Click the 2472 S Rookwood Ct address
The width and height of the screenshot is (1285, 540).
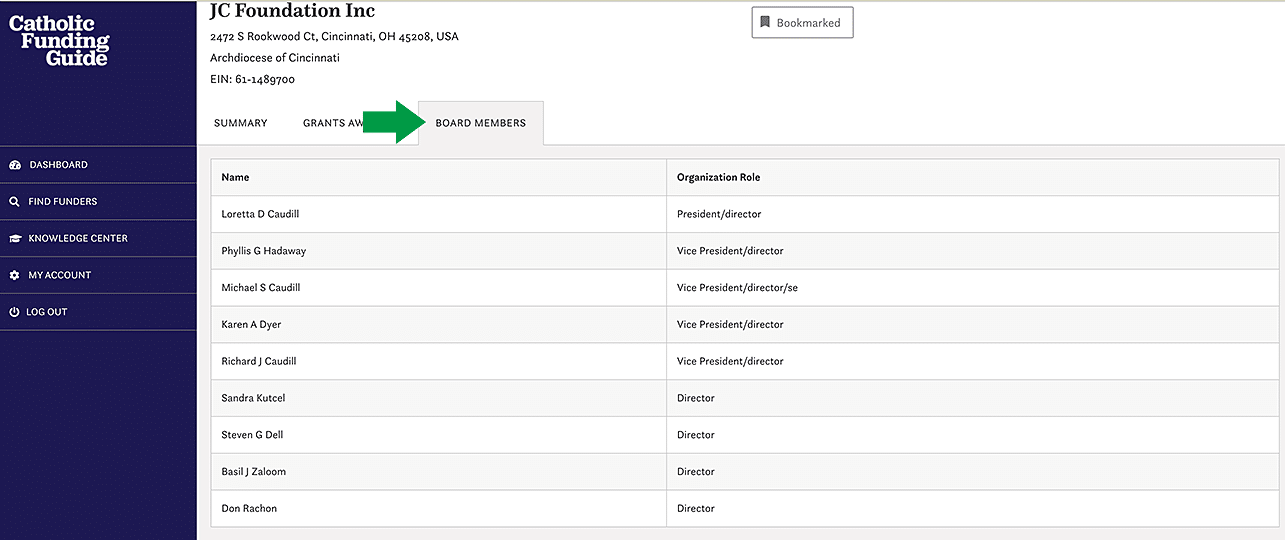[x=334, y=37]
